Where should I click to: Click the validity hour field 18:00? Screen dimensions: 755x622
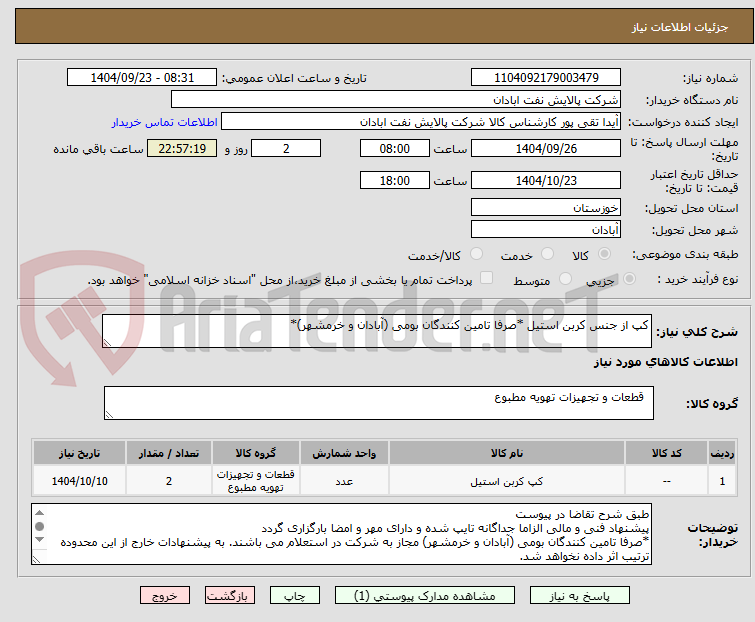point(394,181)
